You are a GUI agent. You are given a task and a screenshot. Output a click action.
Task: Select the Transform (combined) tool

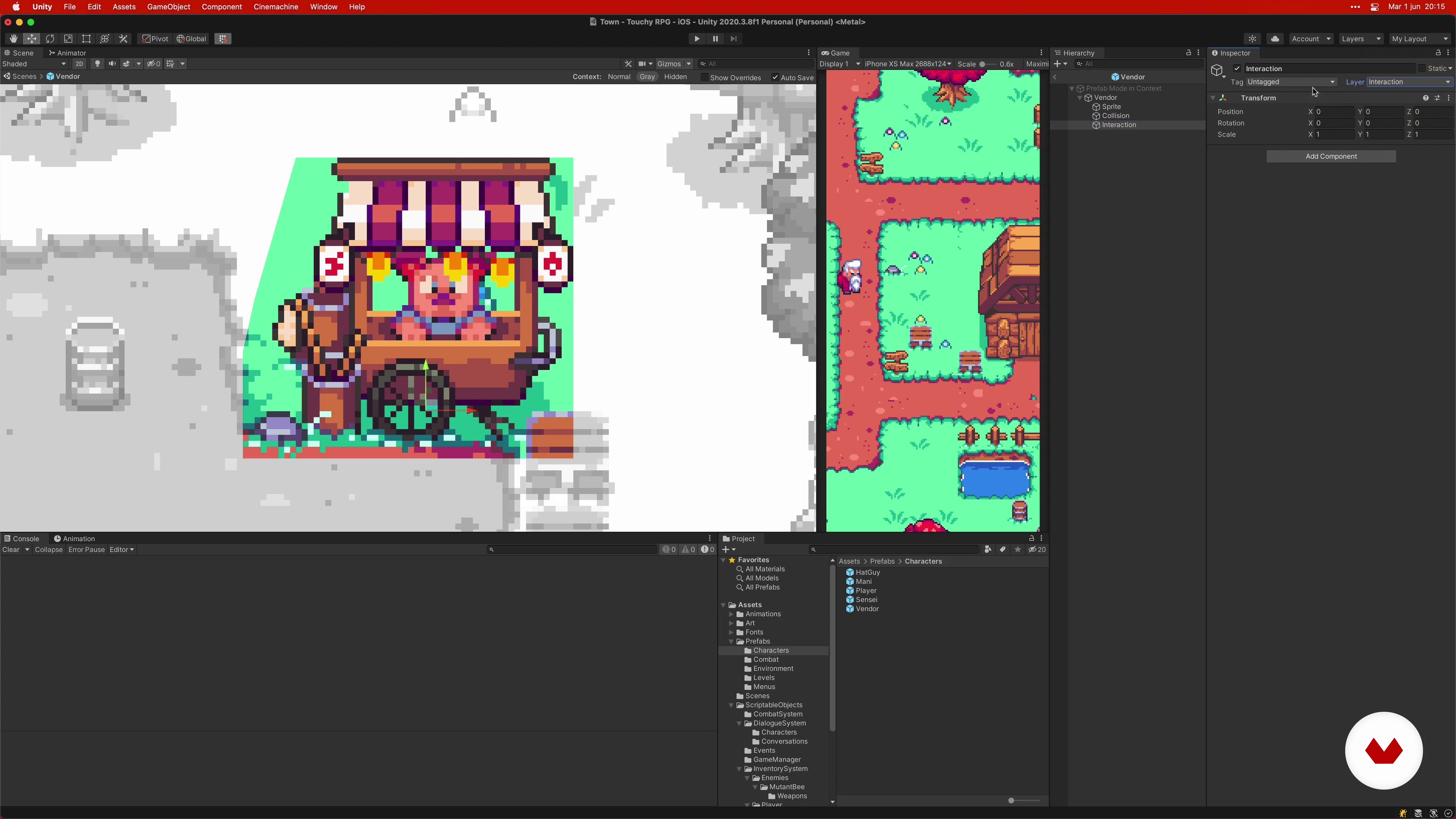(105, 39)
